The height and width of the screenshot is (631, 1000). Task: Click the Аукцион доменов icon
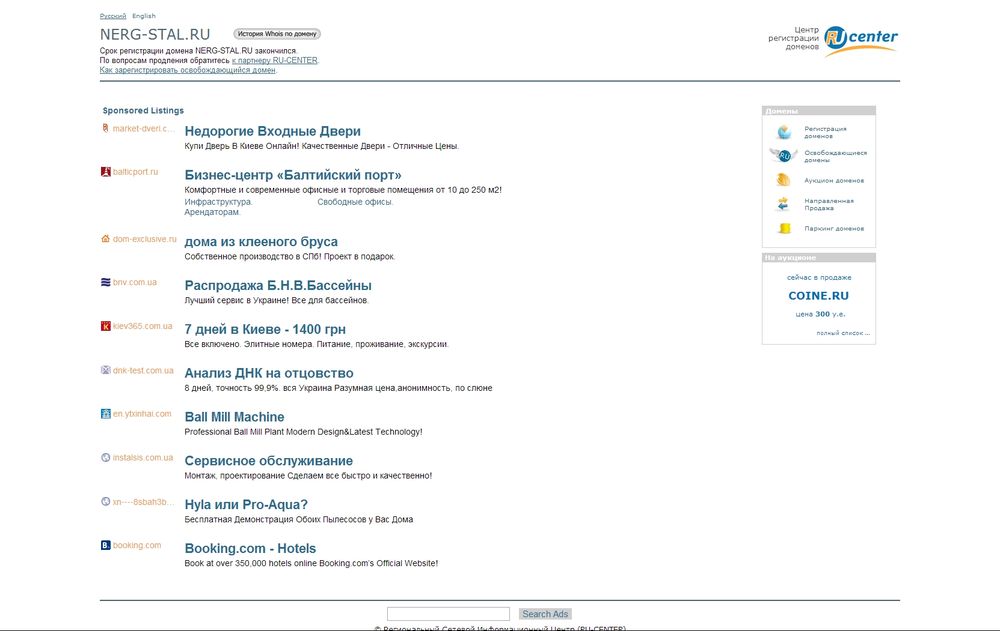[x=784, y=180]
